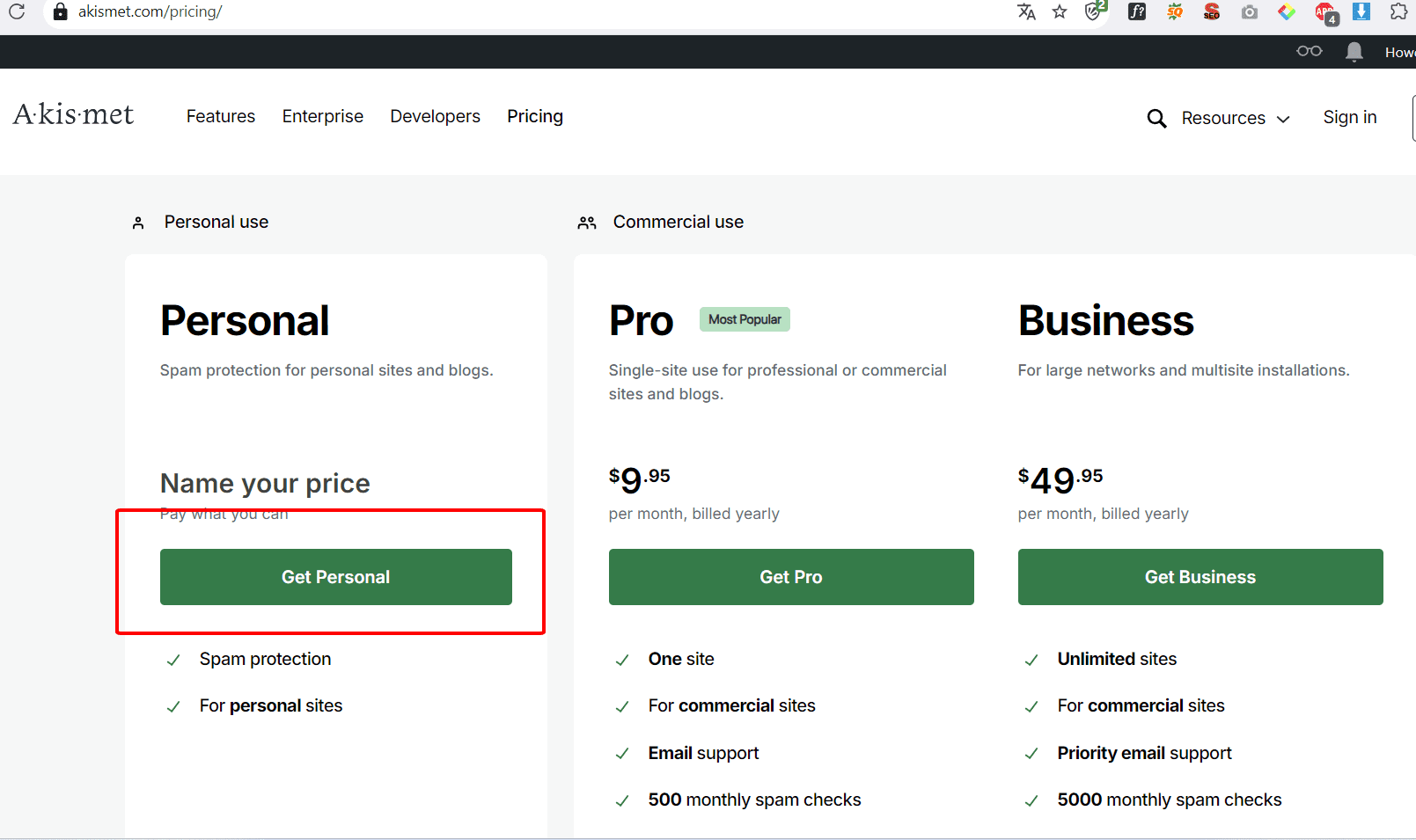This screenshot has height=840, width=1416.
Task: Click the Get Personal button
Action: click(336, 577)
